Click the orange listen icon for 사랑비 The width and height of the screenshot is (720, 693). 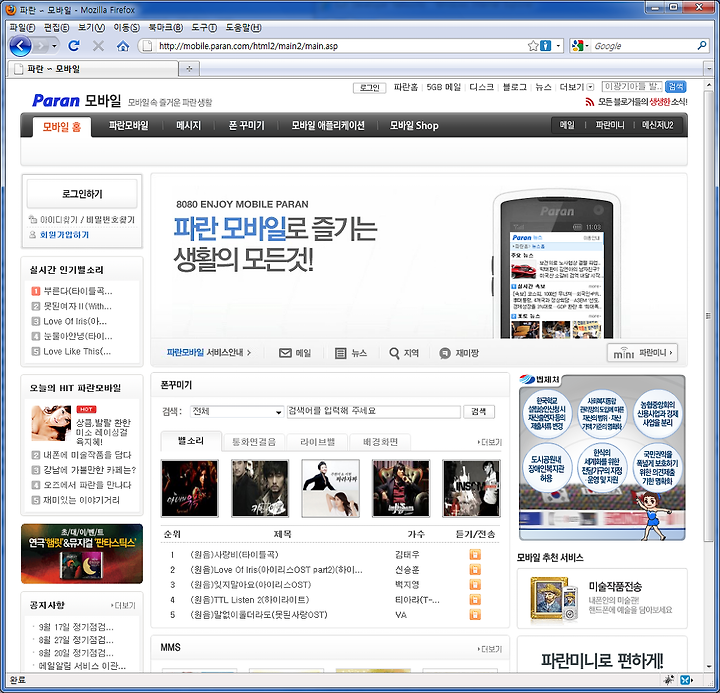coord(475,555)
